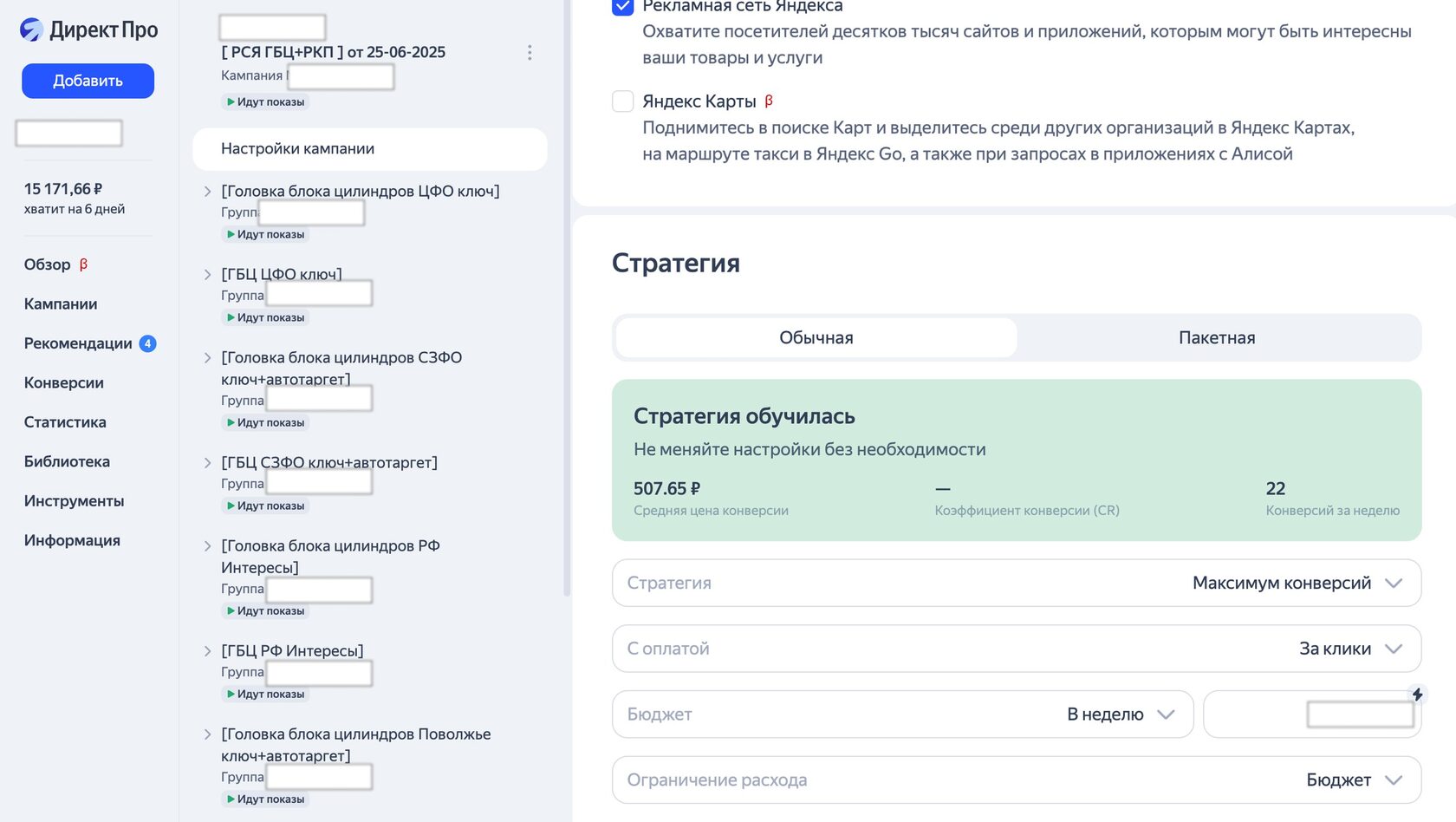
Task: Switch to the Обычная strategy tab
Action: tap(816, 337)
